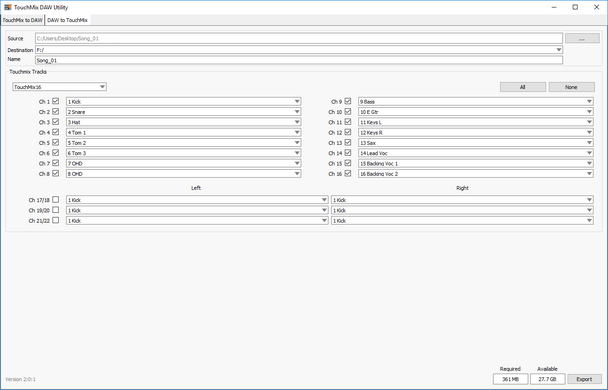Disable the Ch 6 checkbox
Image resolution: width=608 pixels, height=390 pixels.
(x=55, y=153)
